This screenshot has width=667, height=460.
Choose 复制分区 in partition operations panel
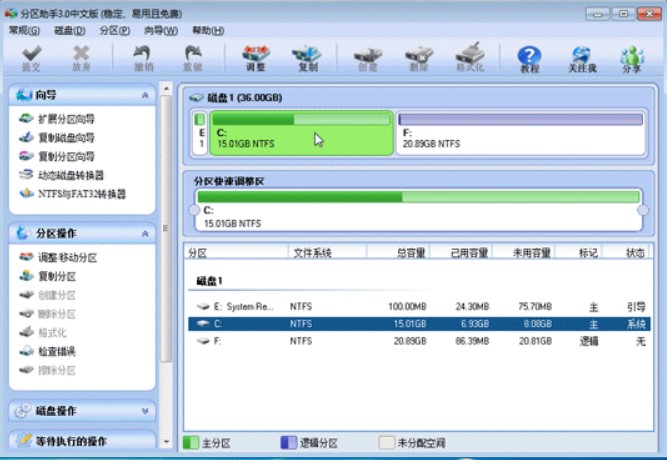coord(48,276)
